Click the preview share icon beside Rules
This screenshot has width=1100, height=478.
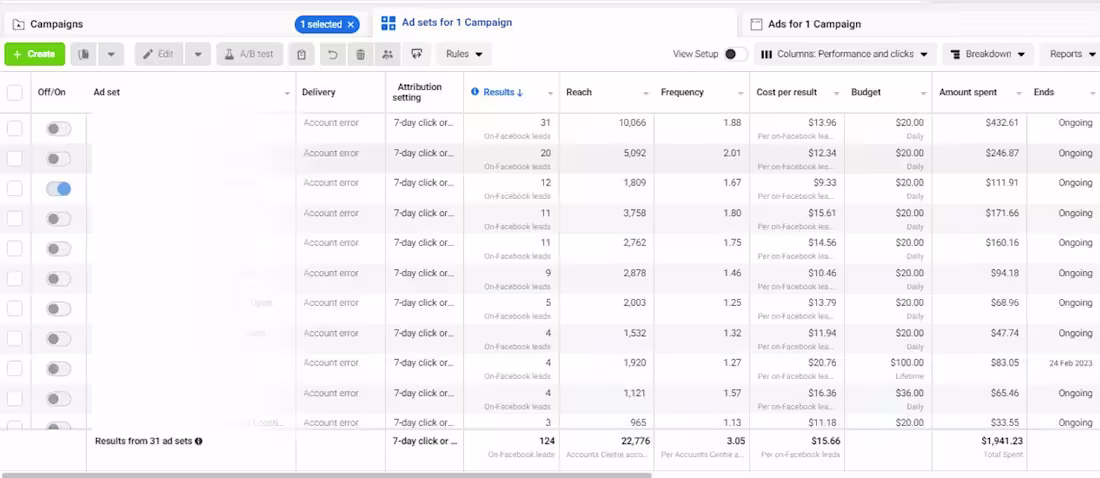point(417,54)
